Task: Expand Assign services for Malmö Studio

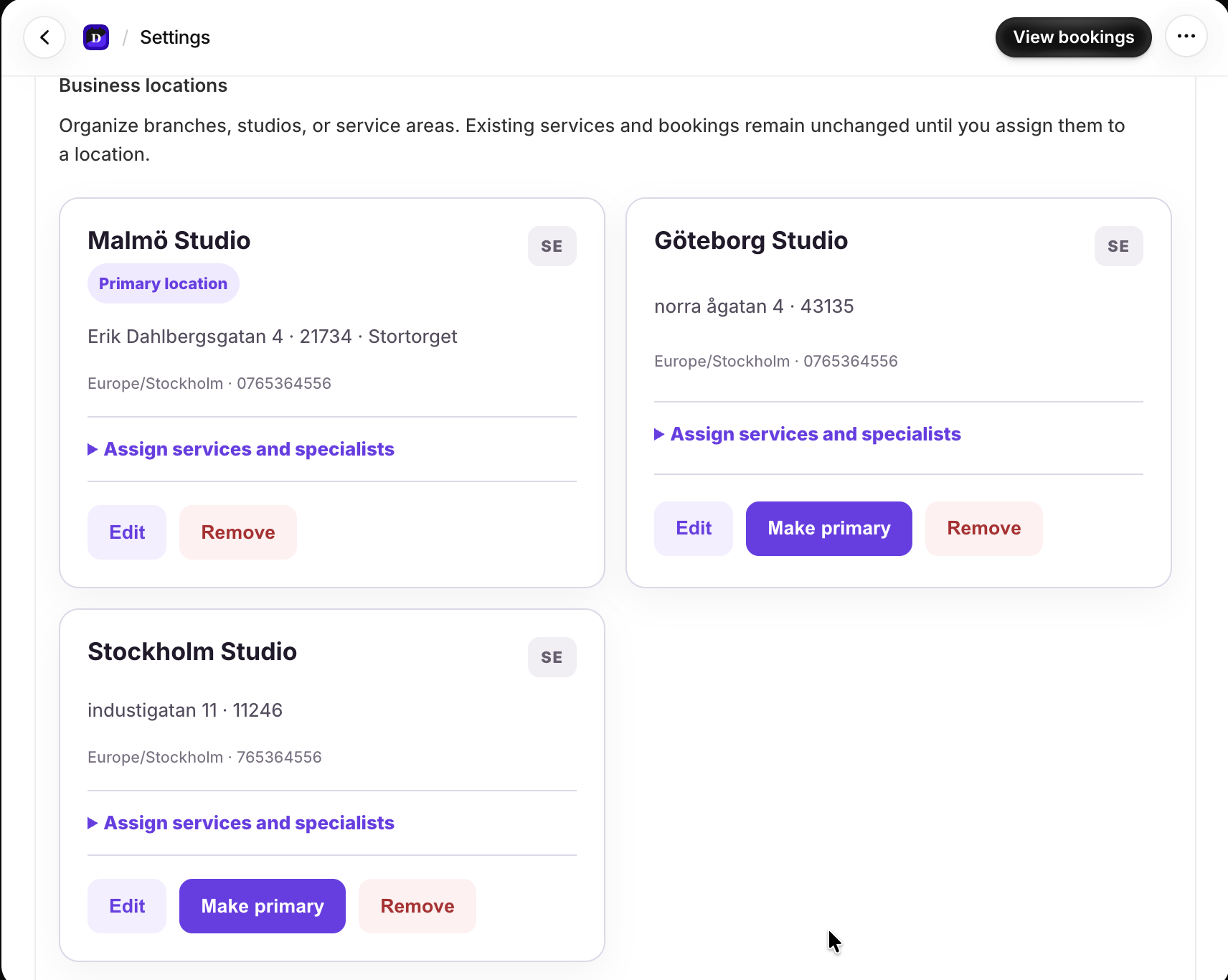Action: [241, 449]
